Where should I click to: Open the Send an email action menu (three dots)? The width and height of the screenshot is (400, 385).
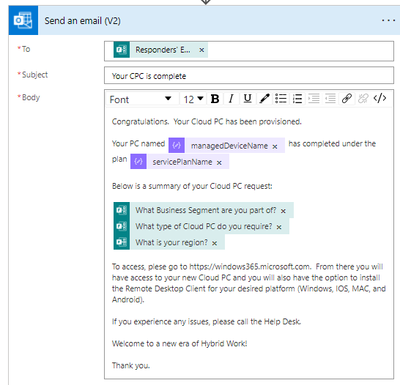pyautogui.click(x=388, y=21)
